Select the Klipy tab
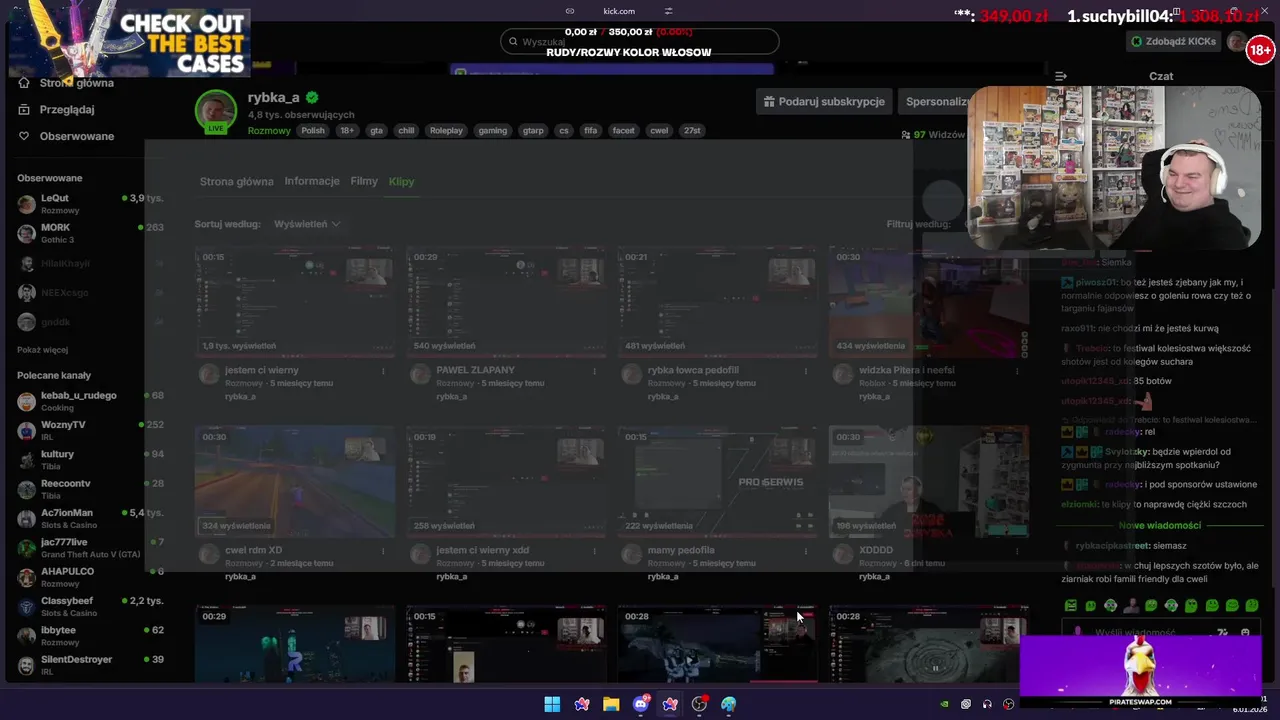The height and width of the screenshot is (720, 1280). [401, 182]
